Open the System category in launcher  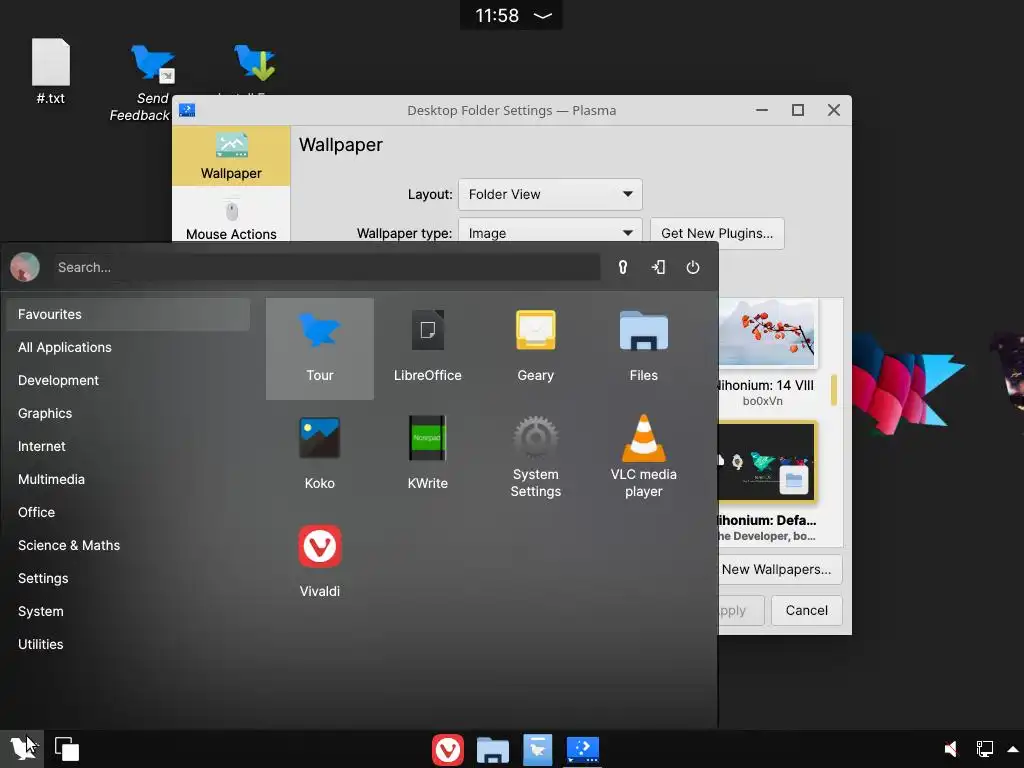128,611
